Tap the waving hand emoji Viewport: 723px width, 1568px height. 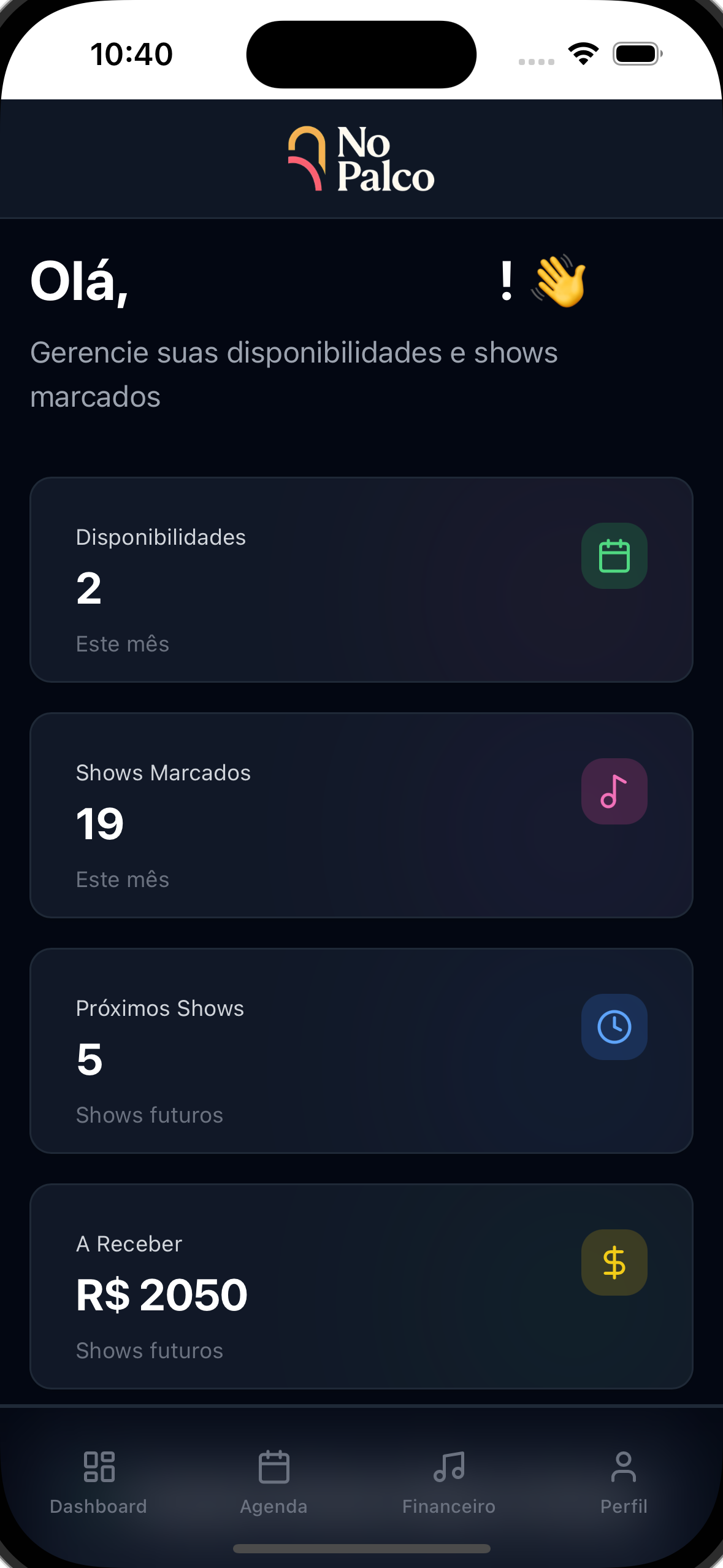tap(559, 281)
